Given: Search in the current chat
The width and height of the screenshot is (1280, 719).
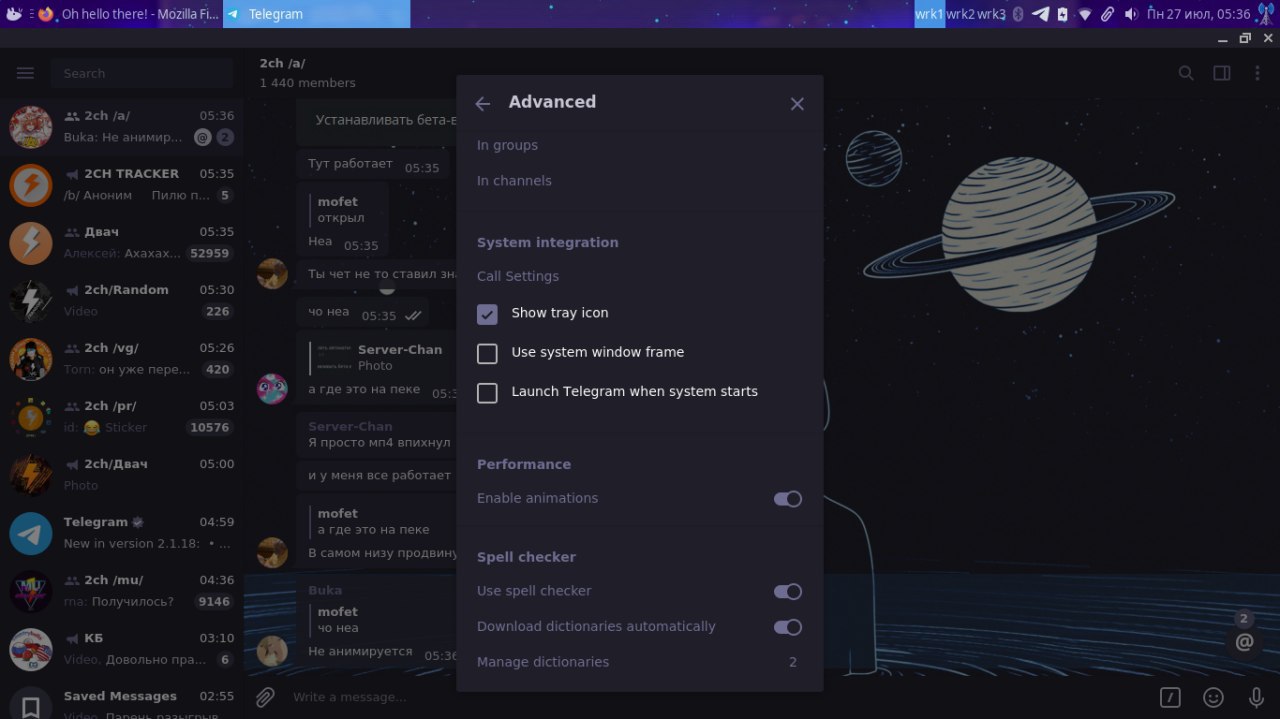Looking at the screenshot, I should [1186, 73].
